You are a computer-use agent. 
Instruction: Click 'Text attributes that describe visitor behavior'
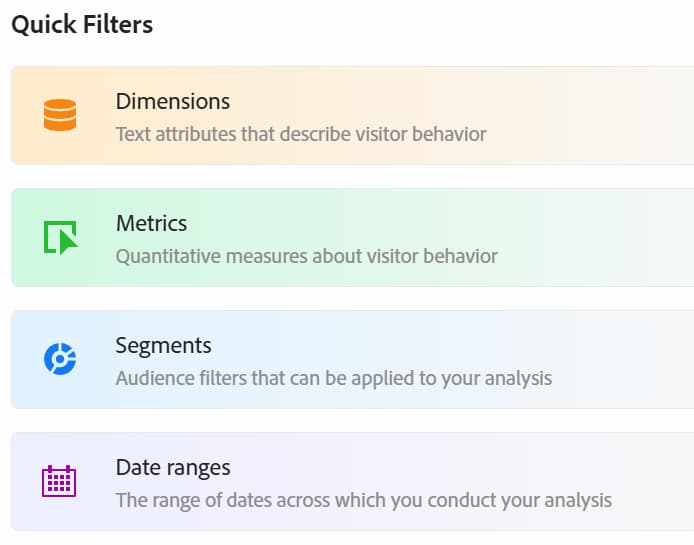(x=300, y=133)
